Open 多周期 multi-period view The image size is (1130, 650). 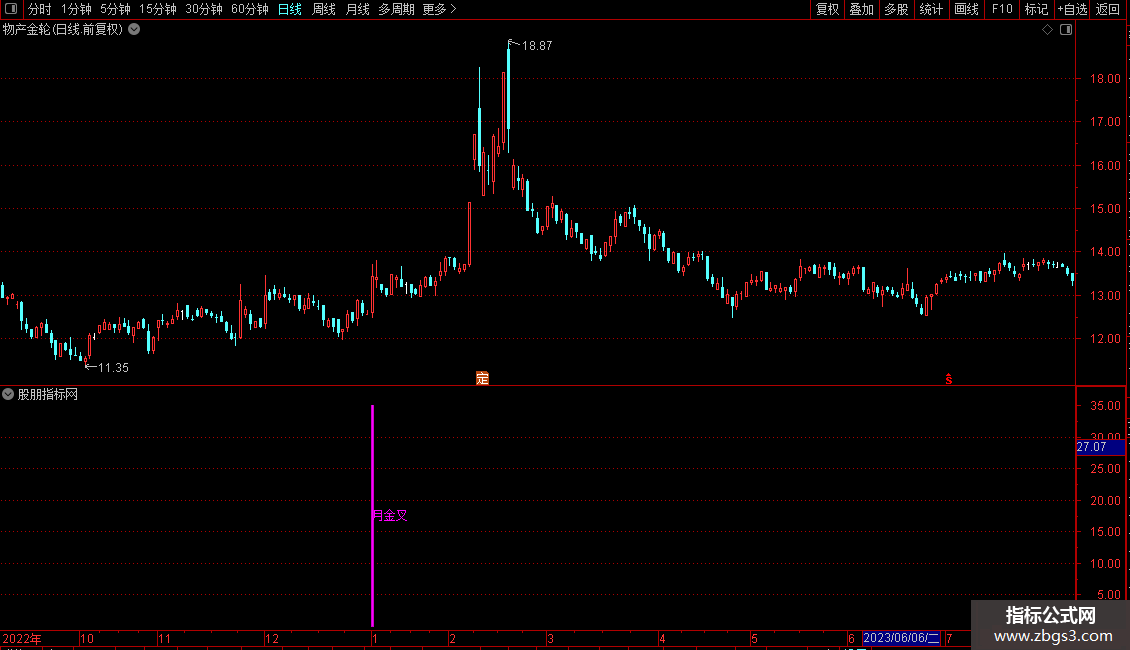click(396, 9)
